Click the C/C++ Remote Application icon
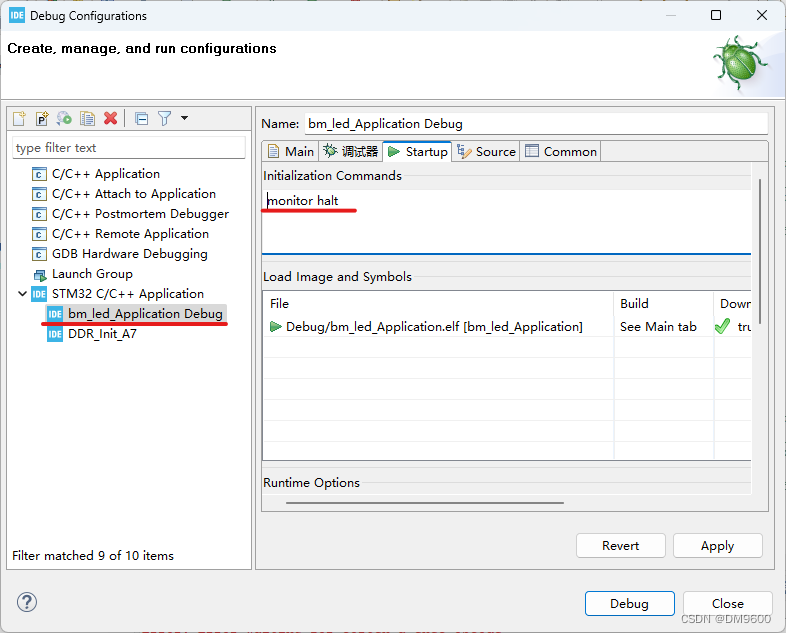786x633 pixels. tap(39, 235)
